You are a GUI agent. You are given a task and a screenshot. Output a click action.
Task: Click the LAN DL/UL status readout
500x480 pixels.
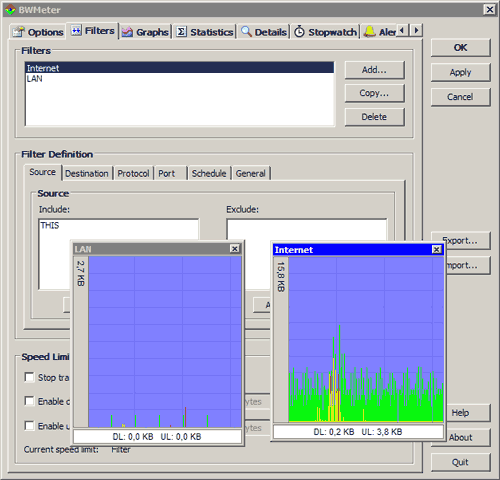point(157,437)
